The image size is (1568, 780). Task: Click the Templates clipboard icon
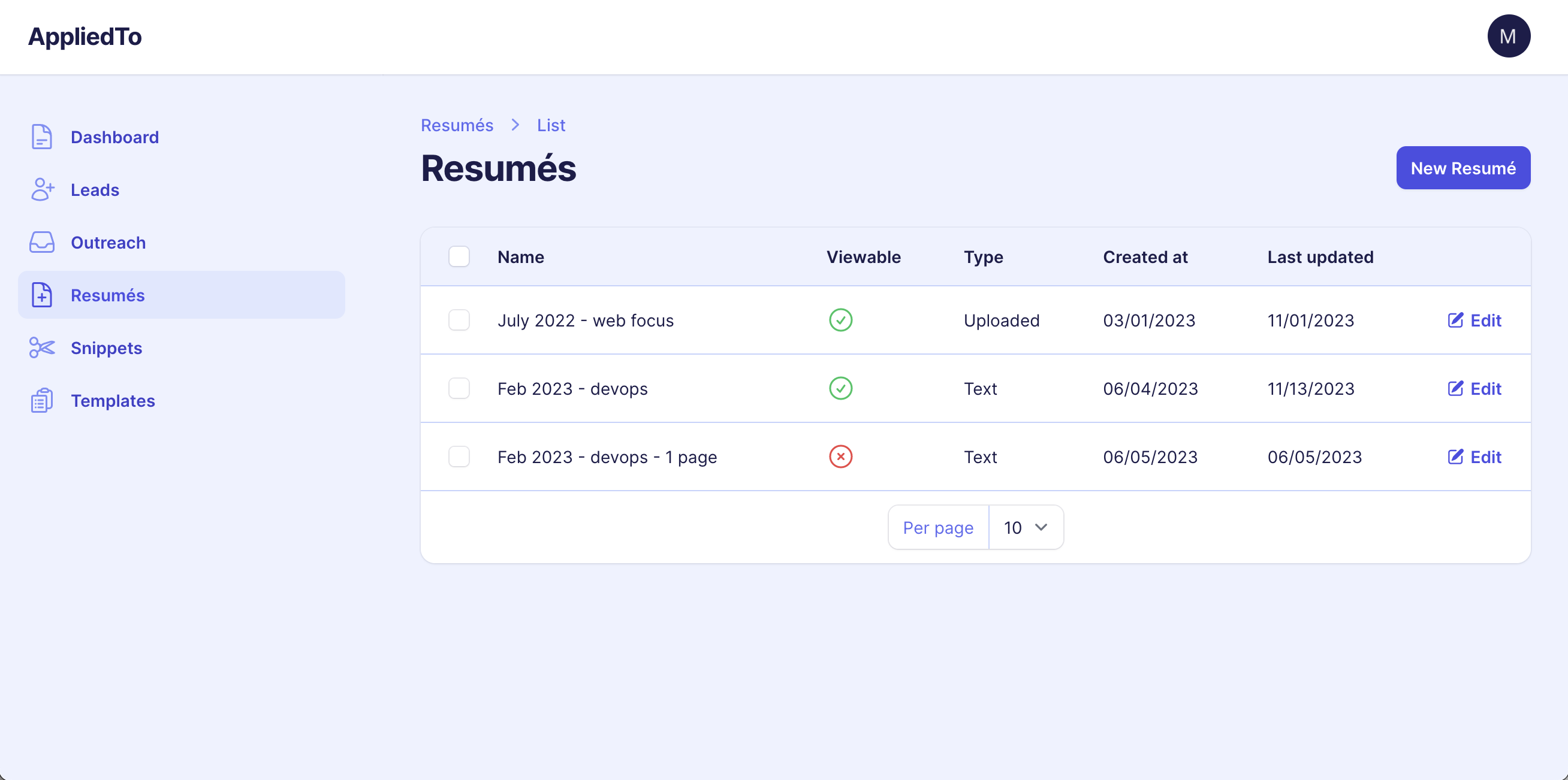tap(41, 400)
